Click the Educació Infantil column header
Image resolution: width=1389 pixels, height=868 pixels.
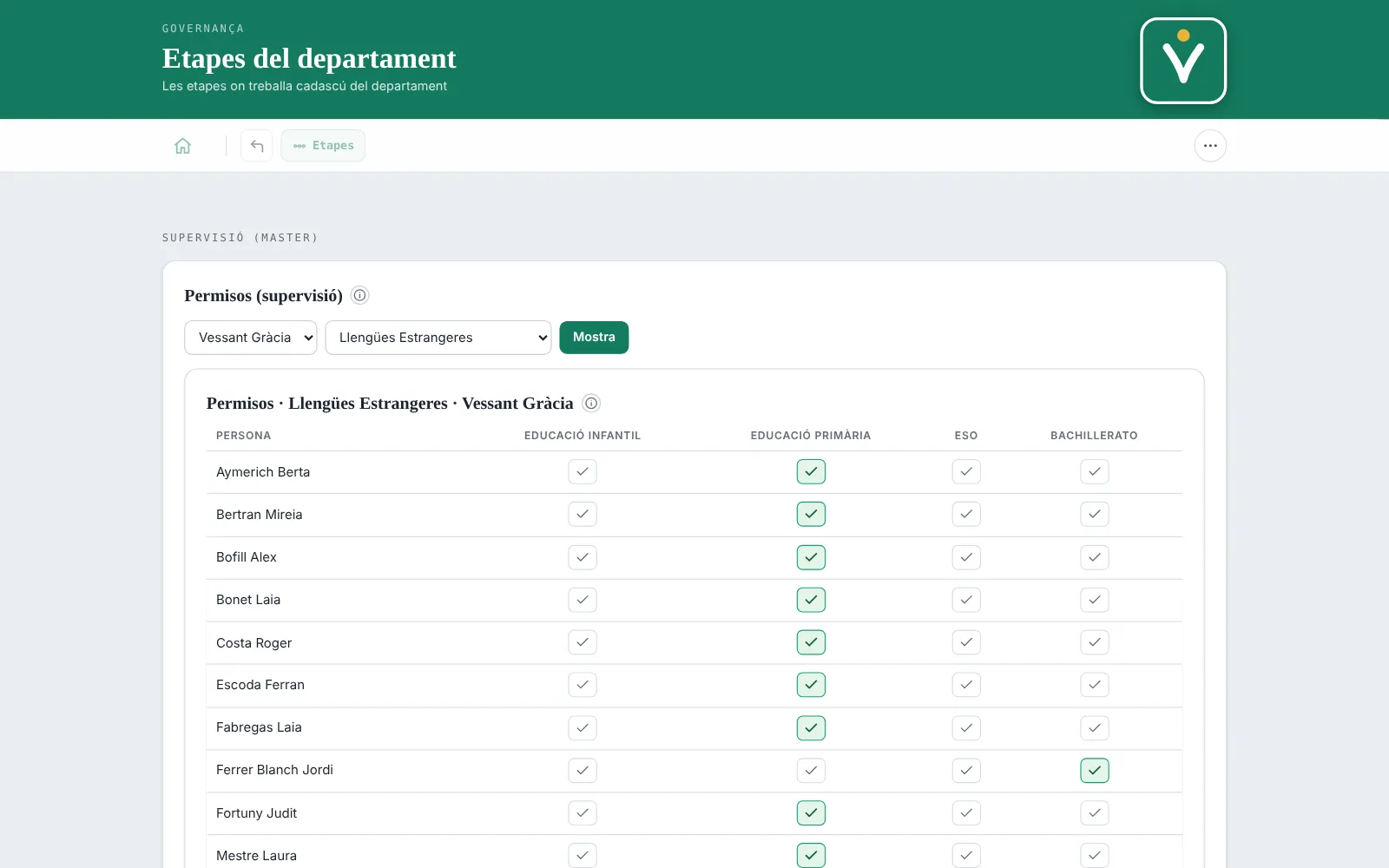[x=583, y=436]
